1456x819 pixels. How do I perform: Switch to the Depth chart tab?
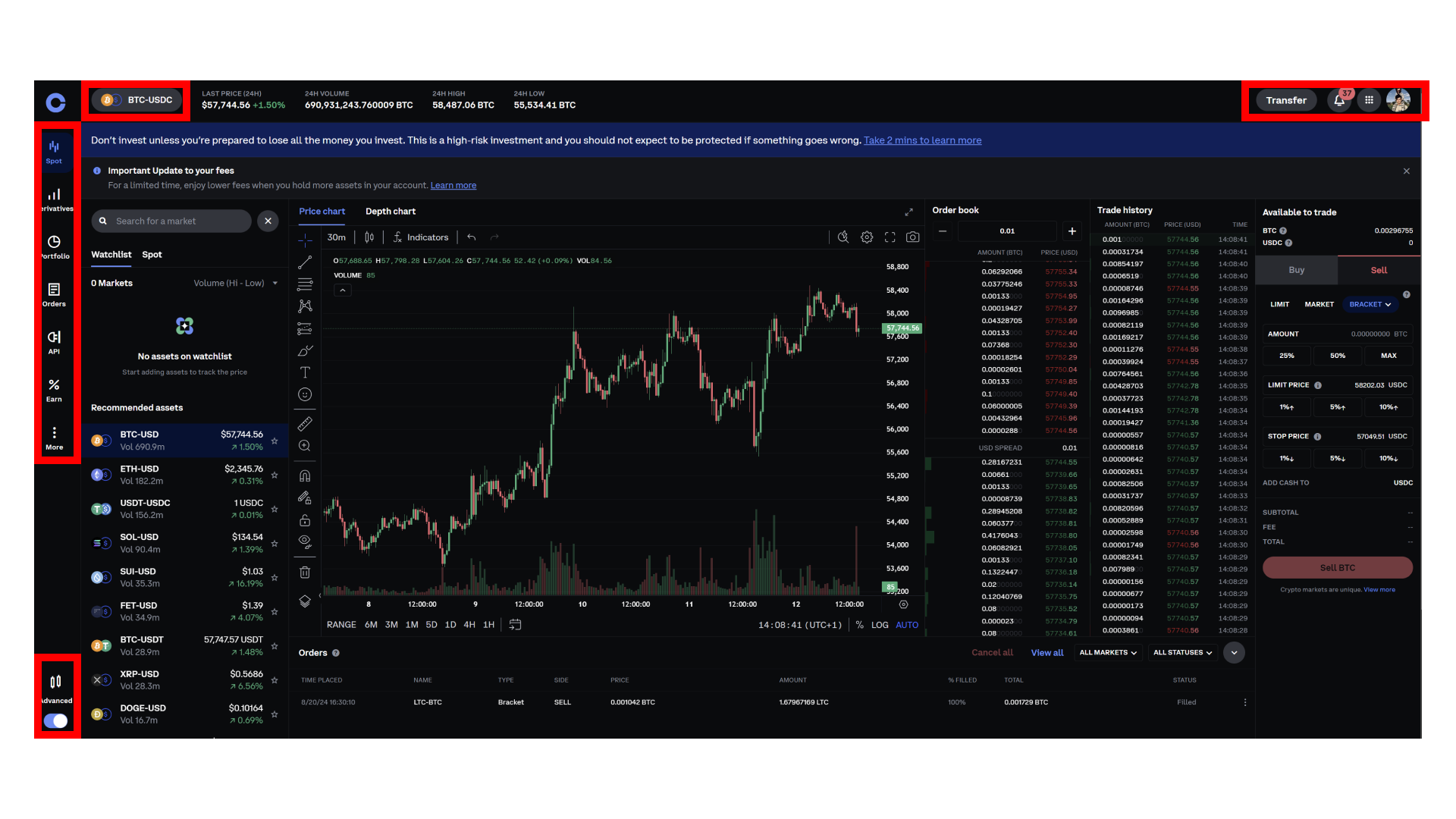coord(391,211)
